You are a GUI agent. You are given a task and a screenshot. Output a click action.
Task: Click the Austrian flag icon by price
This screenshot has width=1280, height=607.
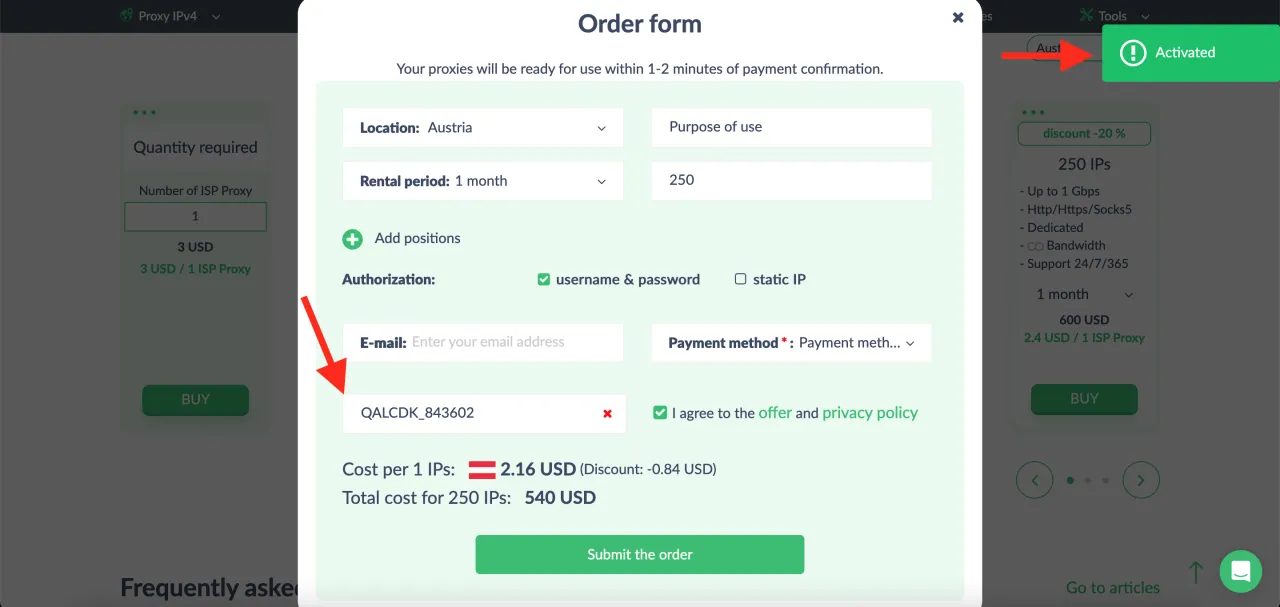pos(483,469)
